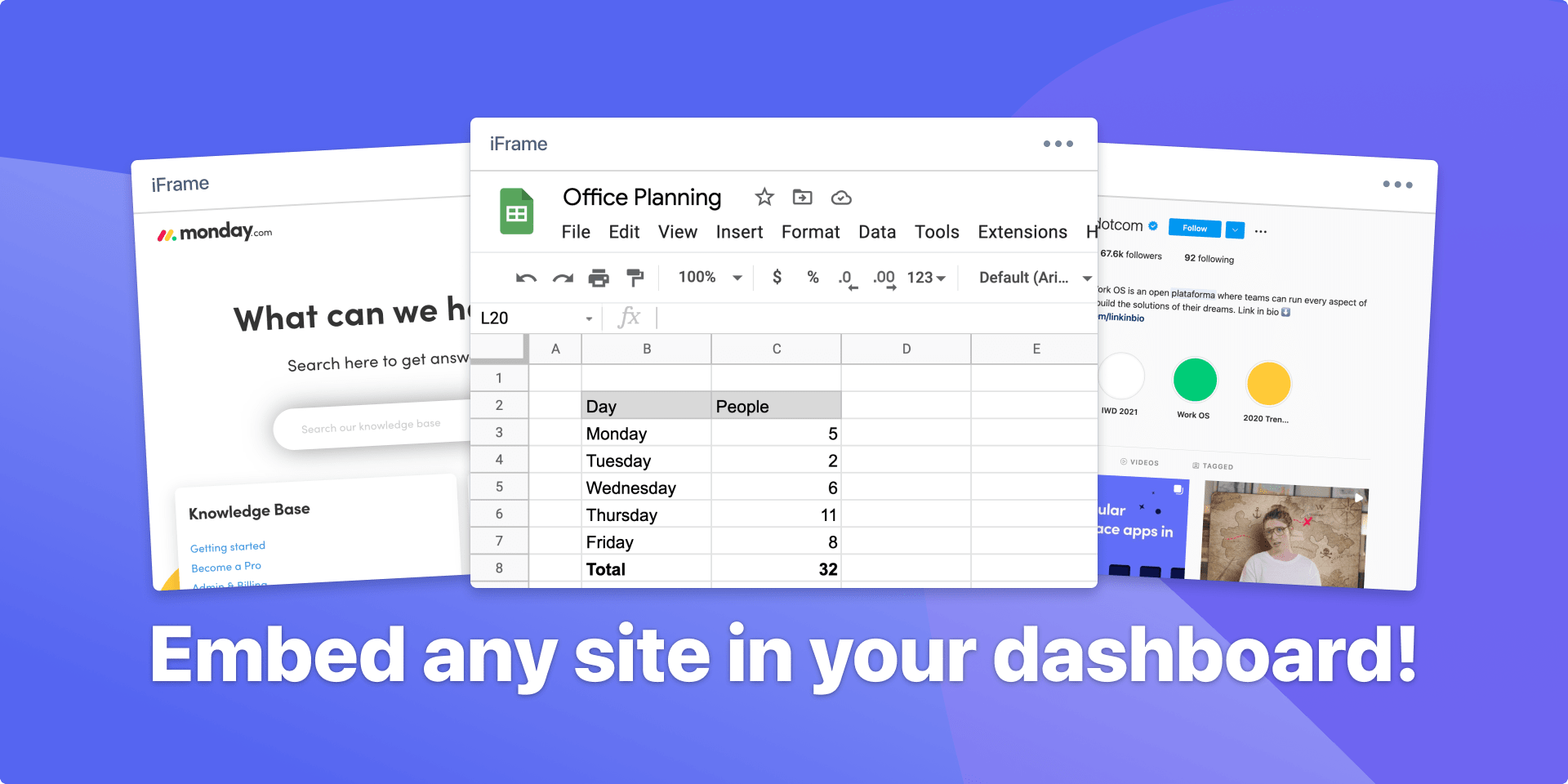Select column D header

coord(906,349)
